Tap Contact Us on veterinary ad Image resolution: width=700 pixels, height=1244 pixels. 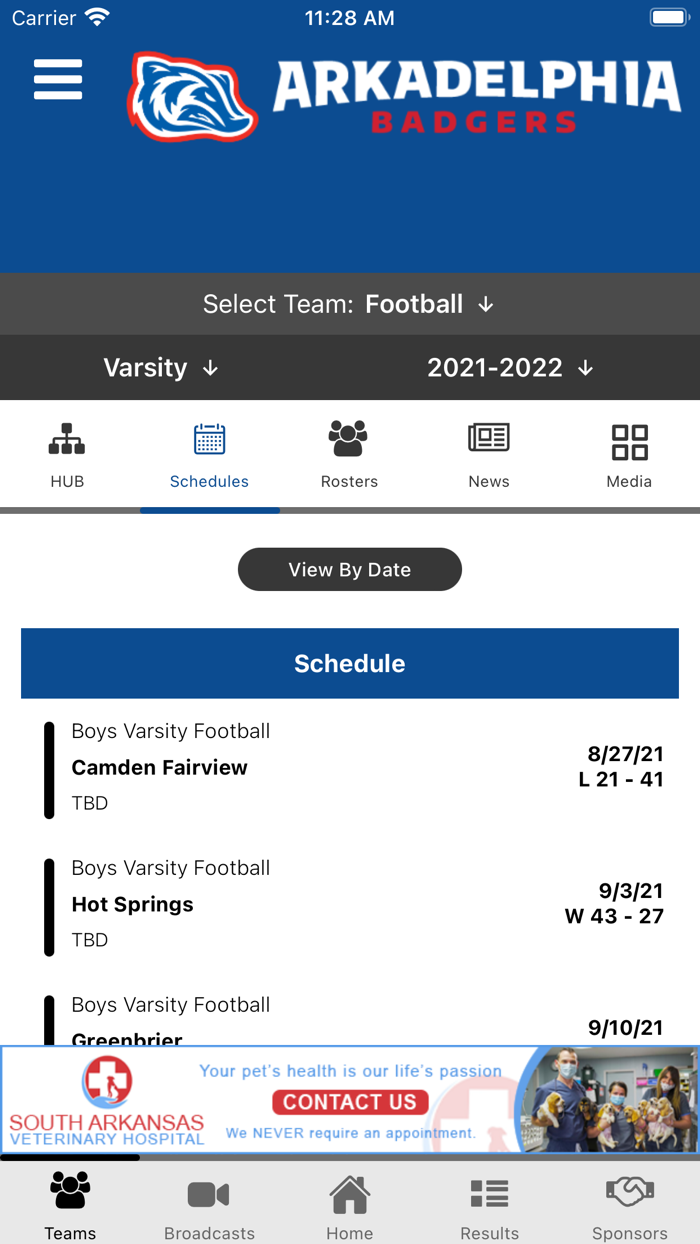click(350, 1102)
